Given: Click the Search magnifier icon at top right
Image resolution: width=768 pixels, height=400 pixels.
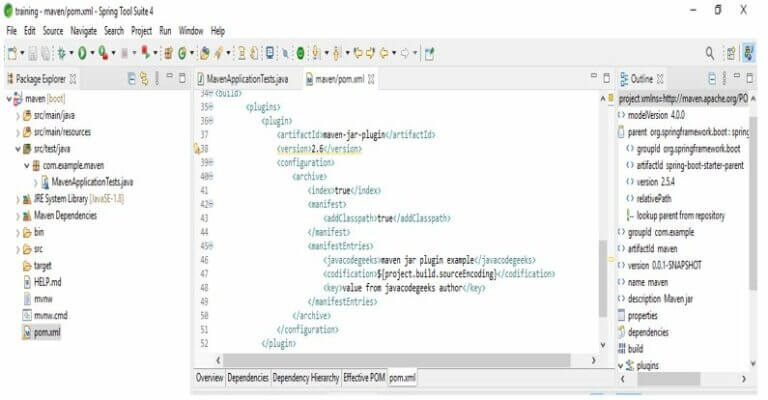Looking at the screenshot, I should coord(710,53).
